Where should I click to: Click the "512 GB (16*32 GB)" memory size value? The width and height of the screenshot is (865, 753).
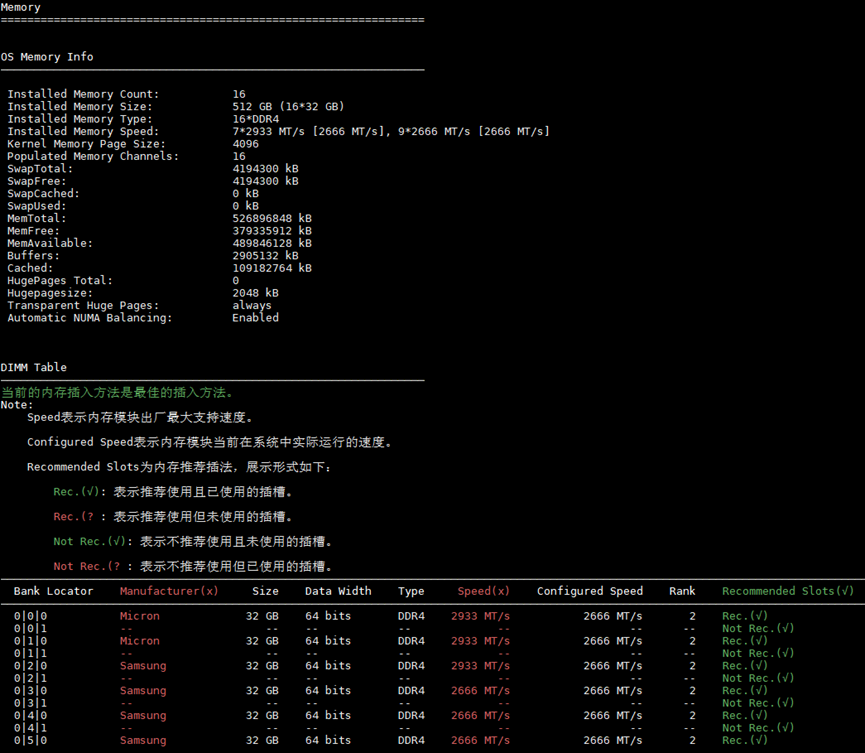click(x=288, y=107)
